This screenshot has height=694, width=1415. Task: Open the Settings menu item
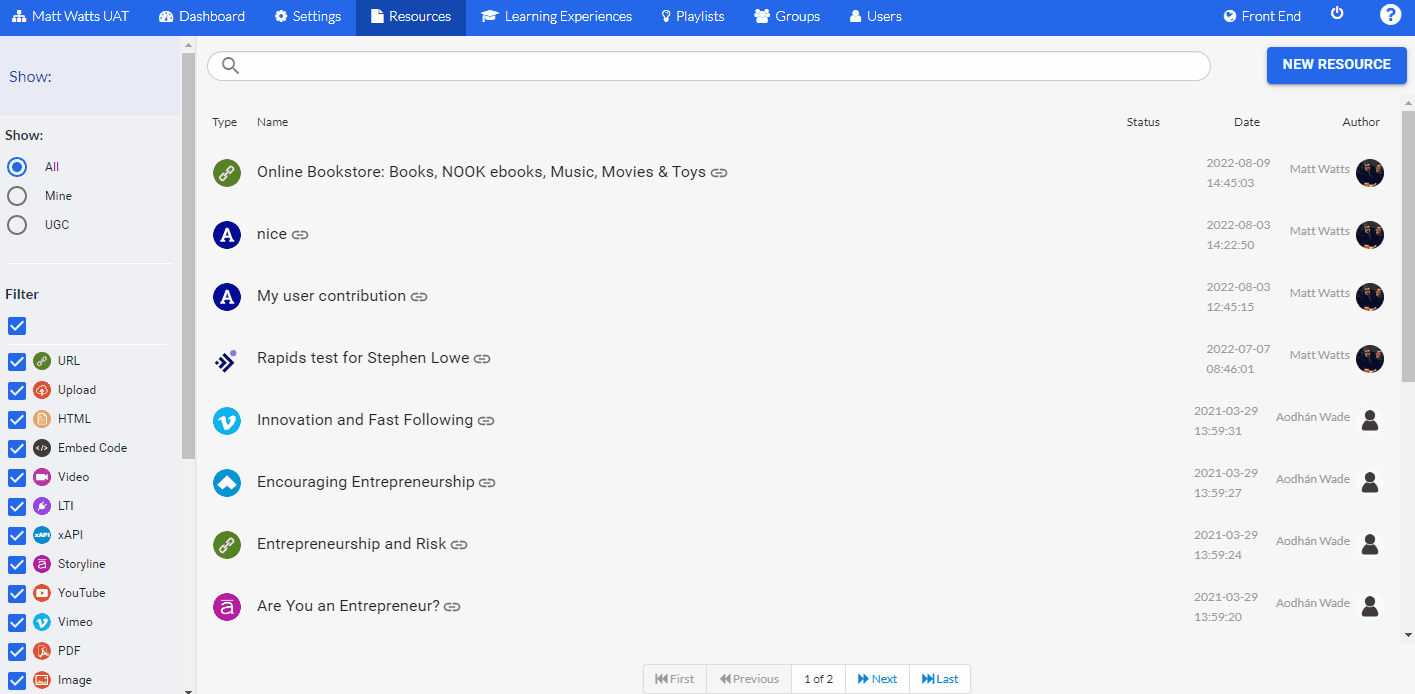click(x=308, y=16)
